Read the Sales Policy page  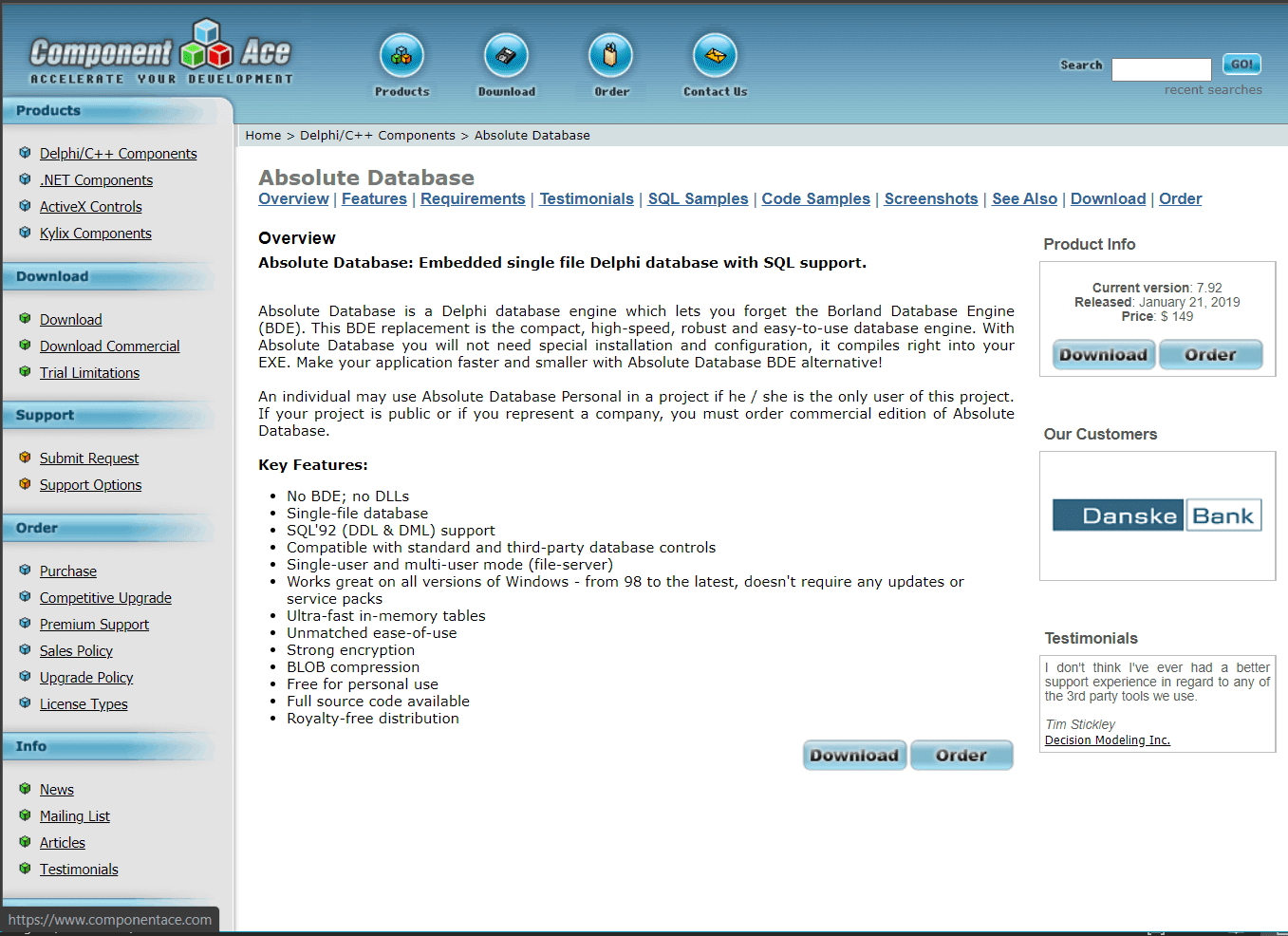coord(76,651)
